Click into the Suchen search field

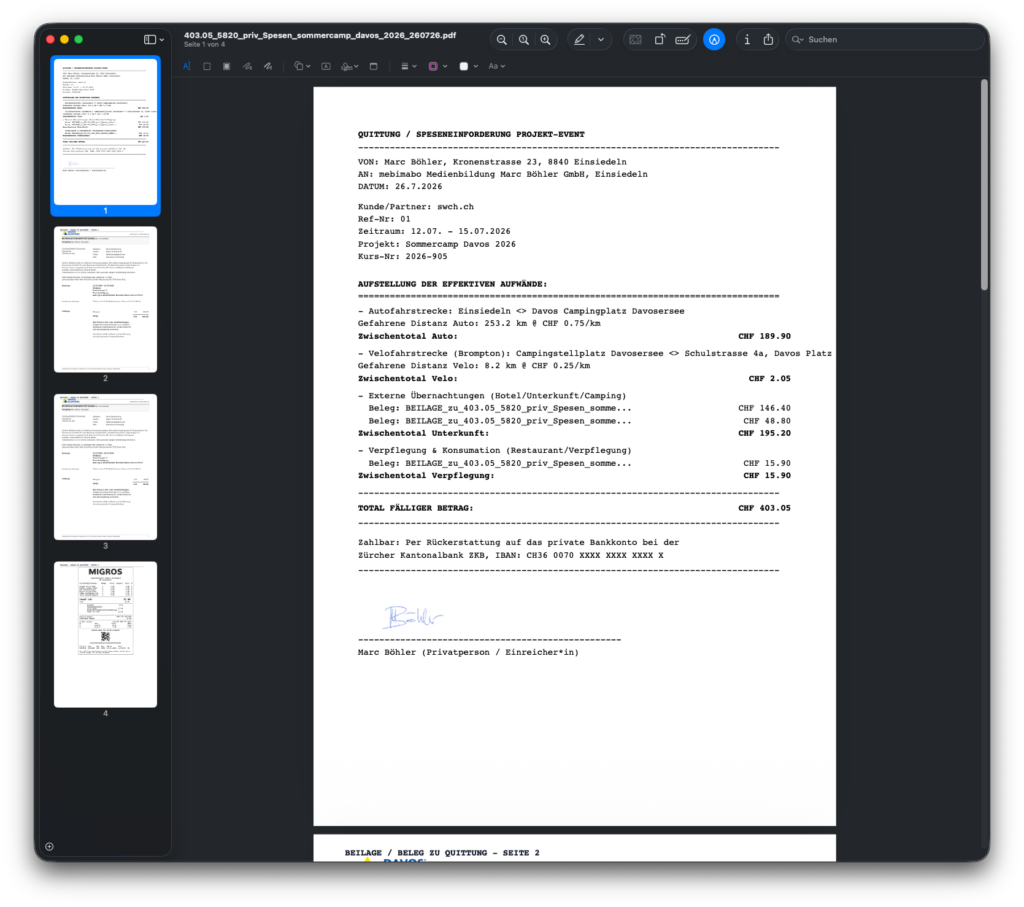(885, 40)
